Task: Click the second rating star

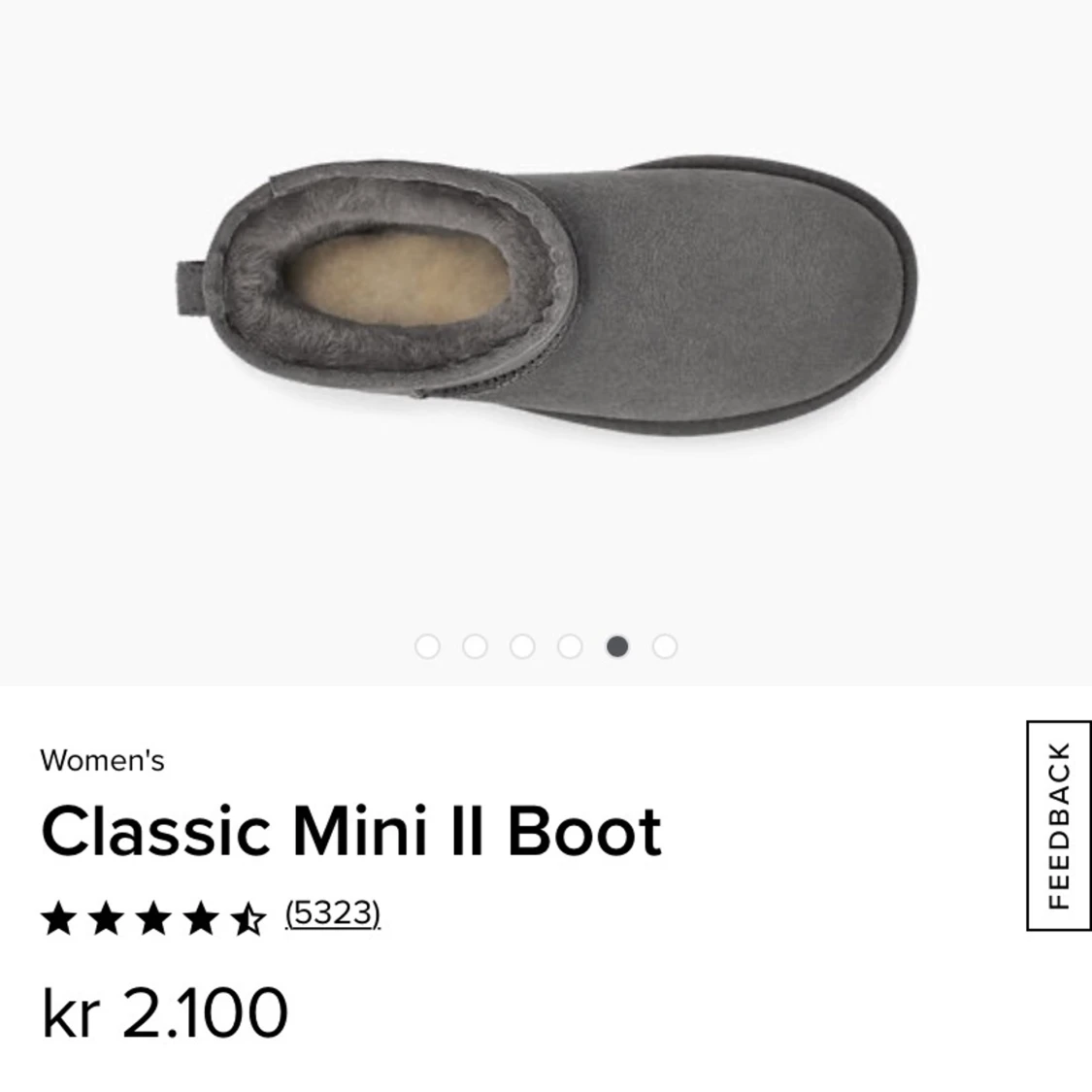Action: point(107,917)
